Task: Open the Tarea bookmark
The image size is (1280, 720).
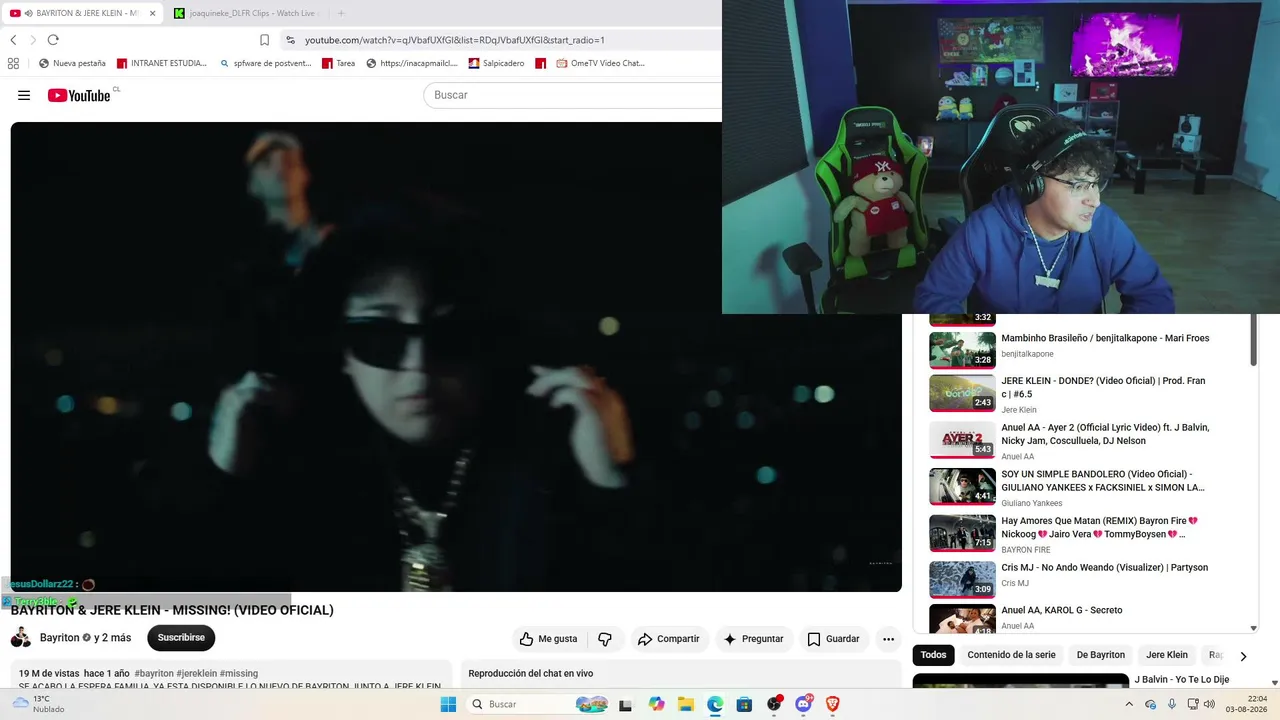Action: 338,63
